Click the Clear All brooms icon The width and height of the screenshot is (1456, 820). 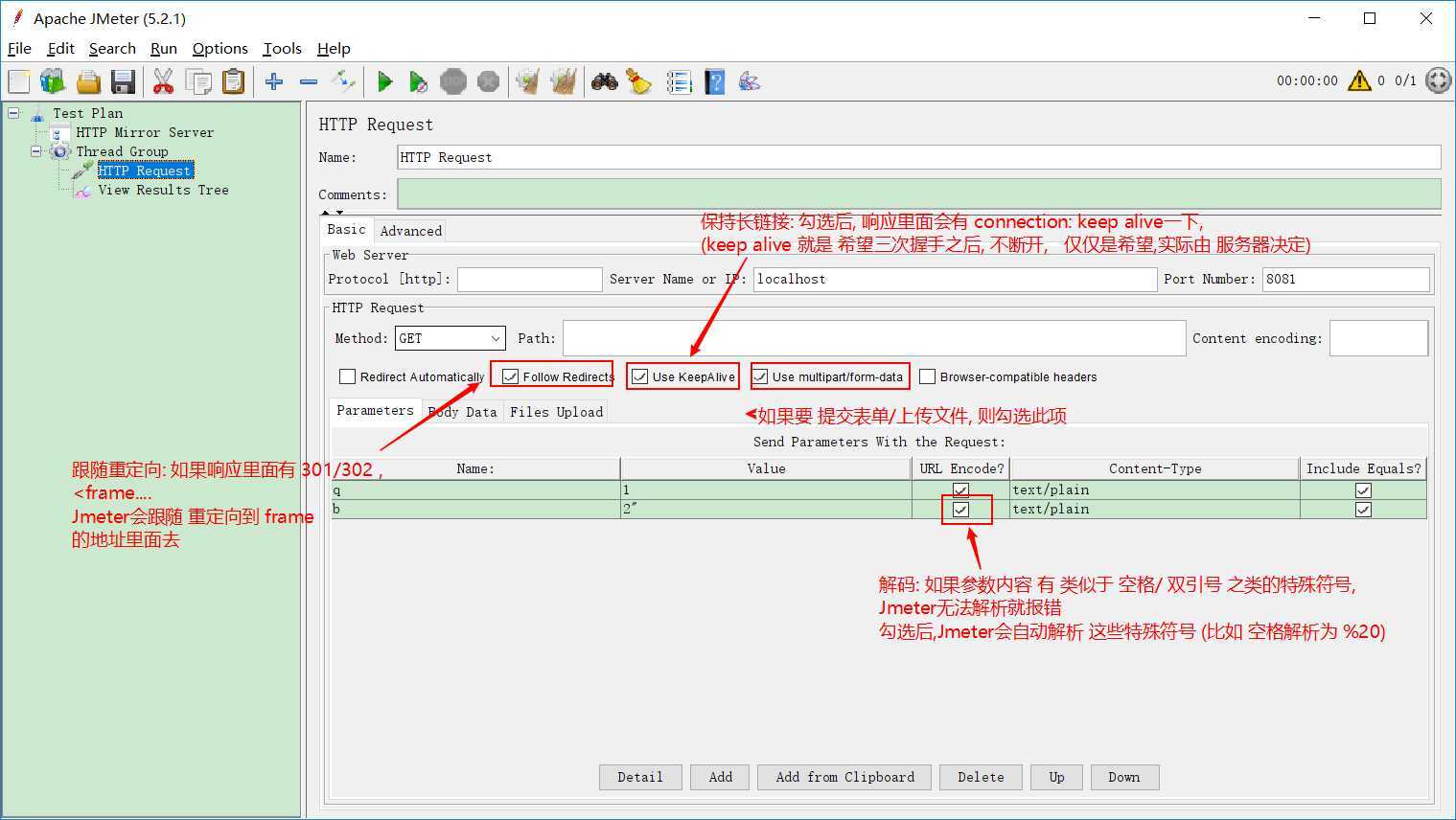click(x=564, y=81)
